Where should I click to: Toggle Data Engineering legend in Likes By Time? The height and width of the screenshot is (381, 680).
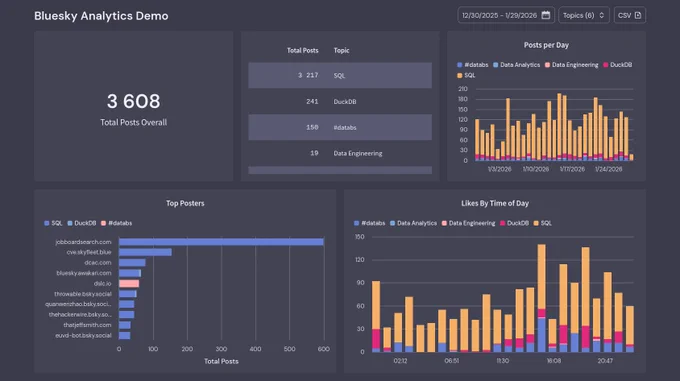click(x=468, y=223)
